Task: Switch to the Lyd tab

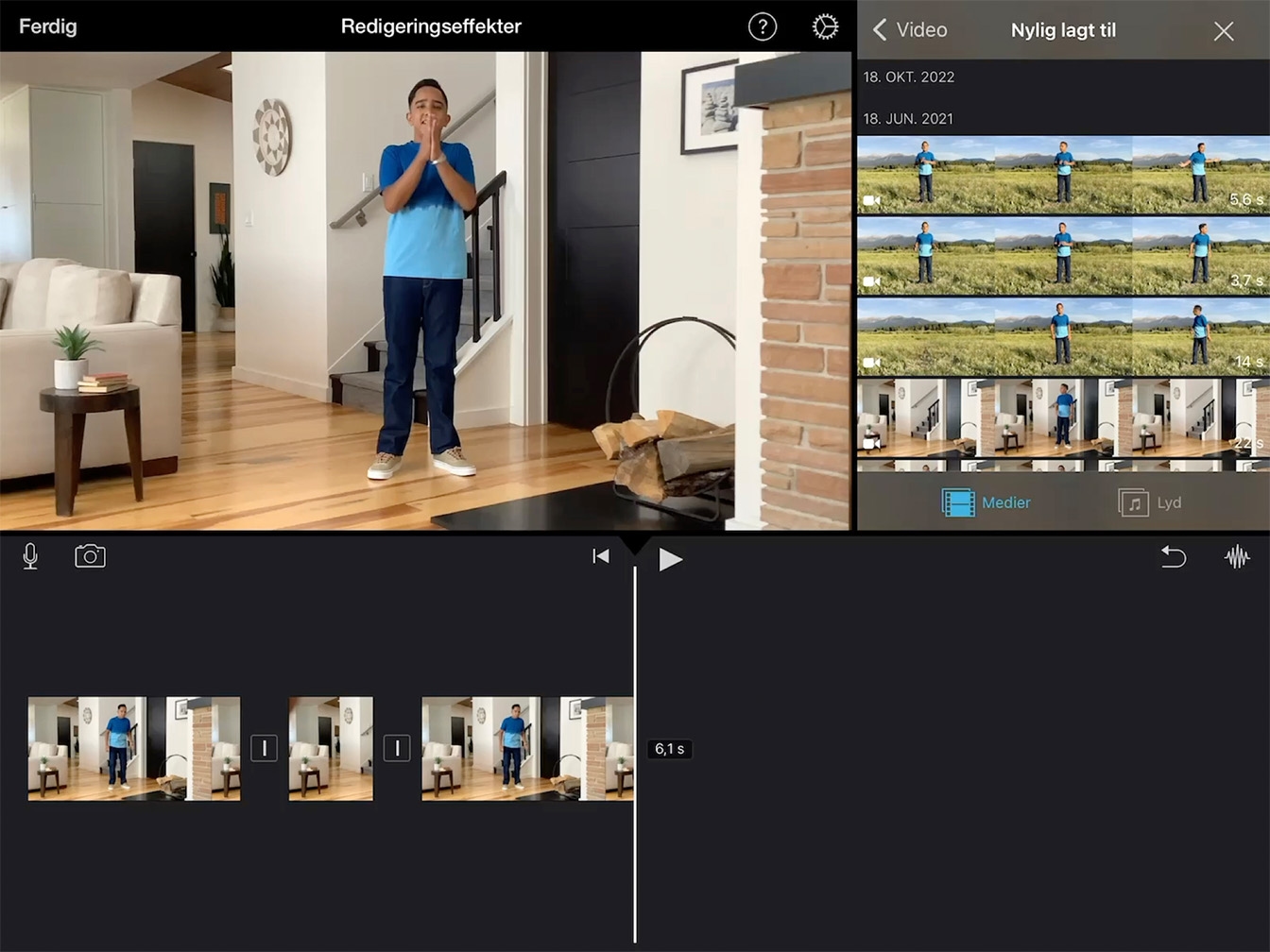Action: point(1149,502)
